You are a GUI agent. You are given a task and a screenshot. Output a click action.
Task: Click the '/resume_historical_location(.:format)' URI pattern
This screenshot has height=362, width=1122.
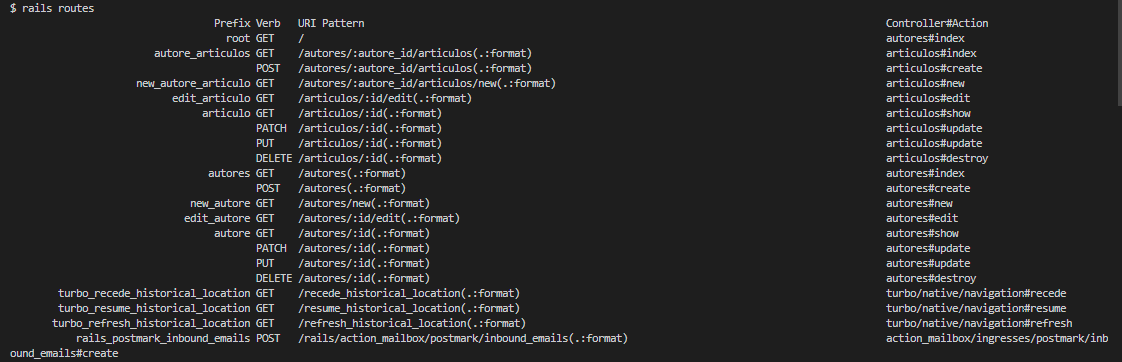[409, 309]
